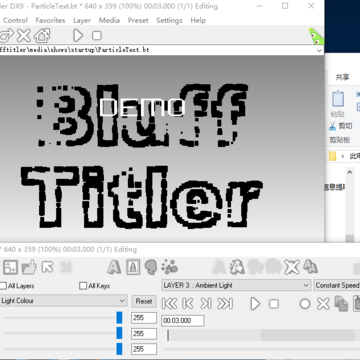
Task: Click the first Light Colour slider handle
Action: tap(119, 318)
